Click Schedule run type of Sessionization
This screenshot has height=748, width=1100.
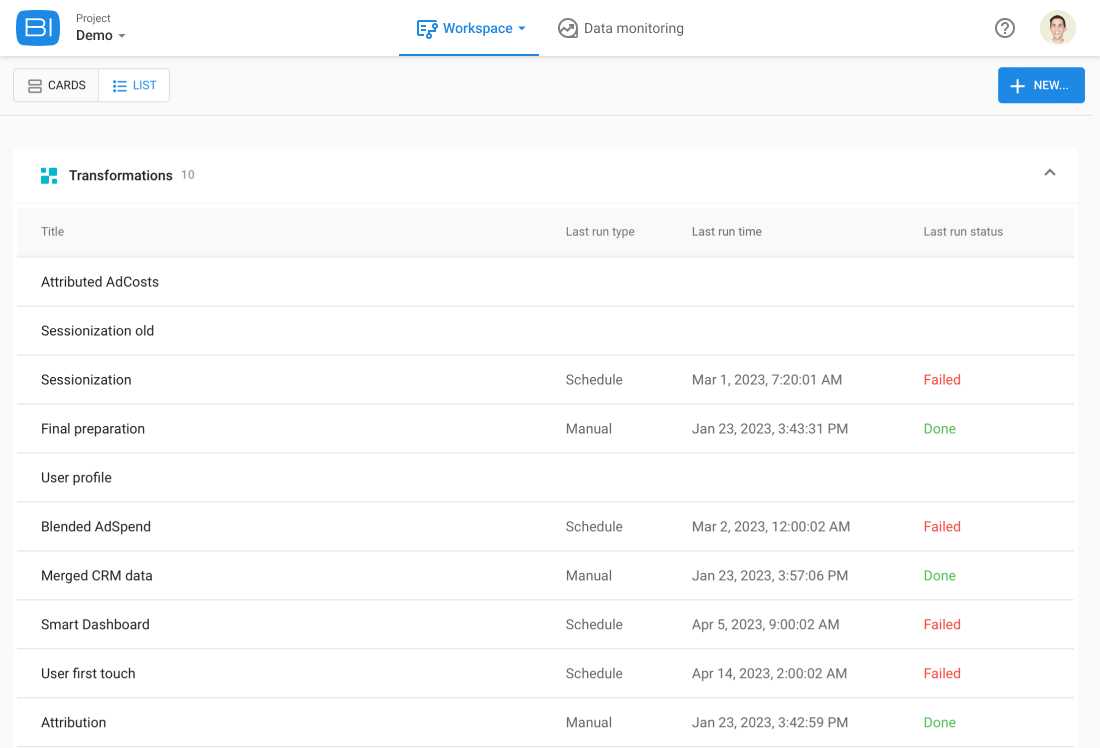pyautogui.click(x=594, y=380)
